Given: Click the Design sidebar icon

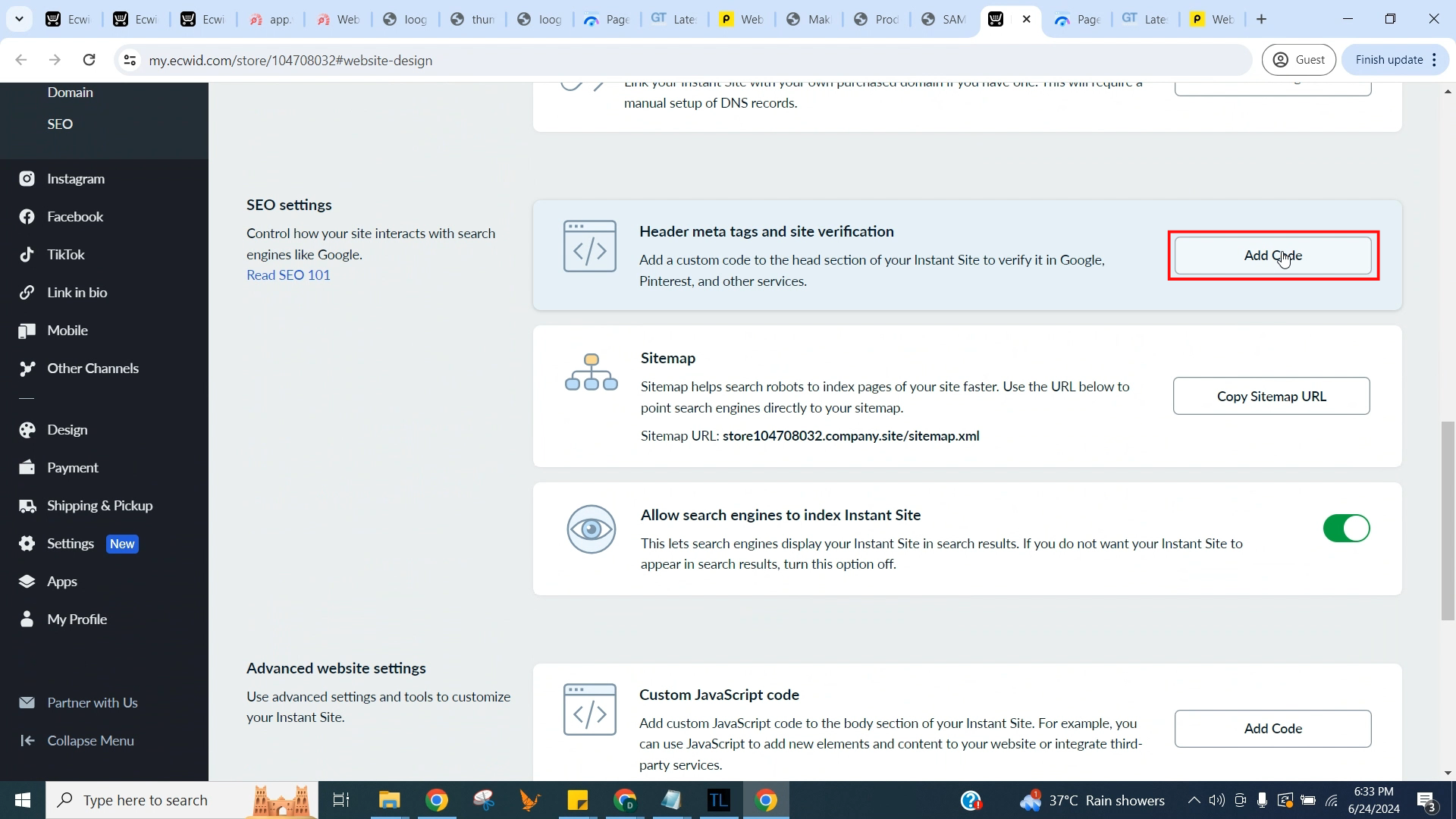Looking at the screenshot, I should [x=26, y=429].
